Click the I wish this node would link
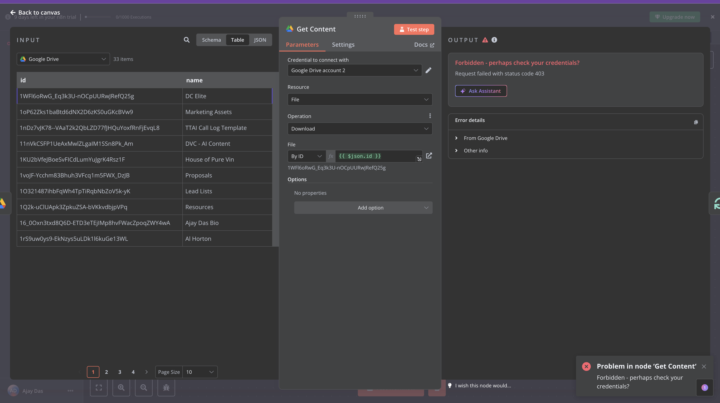This screenshot has height=403, width=720. [483, 386]
